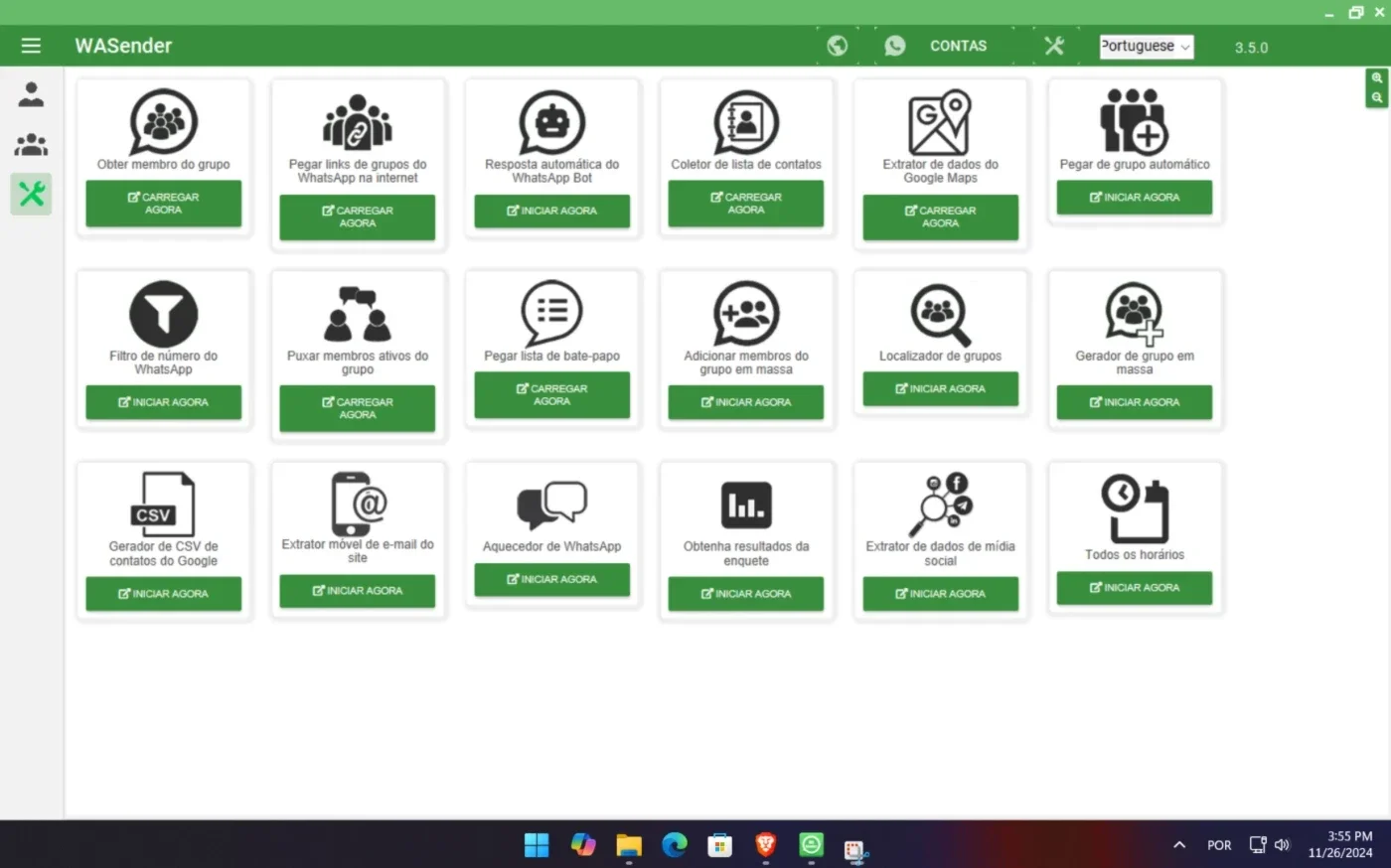
Task: Click the WhatsApp Bot robot icon
Action: coord(552,121)
